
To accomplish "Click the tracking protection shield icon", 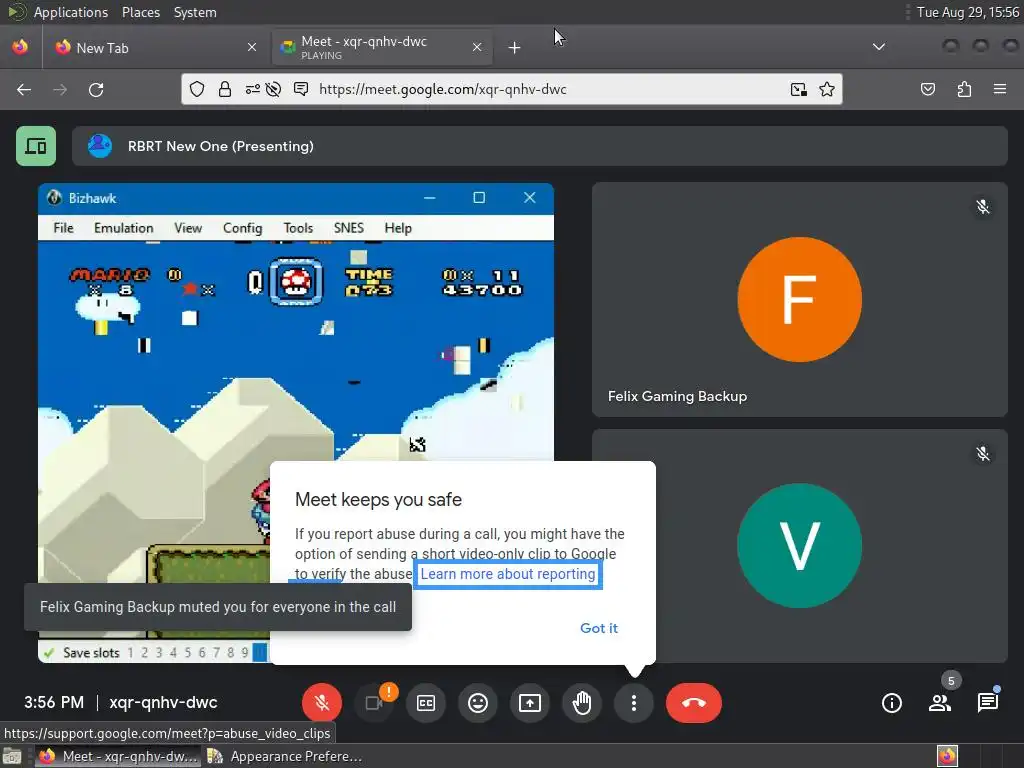I will (197, 89).
